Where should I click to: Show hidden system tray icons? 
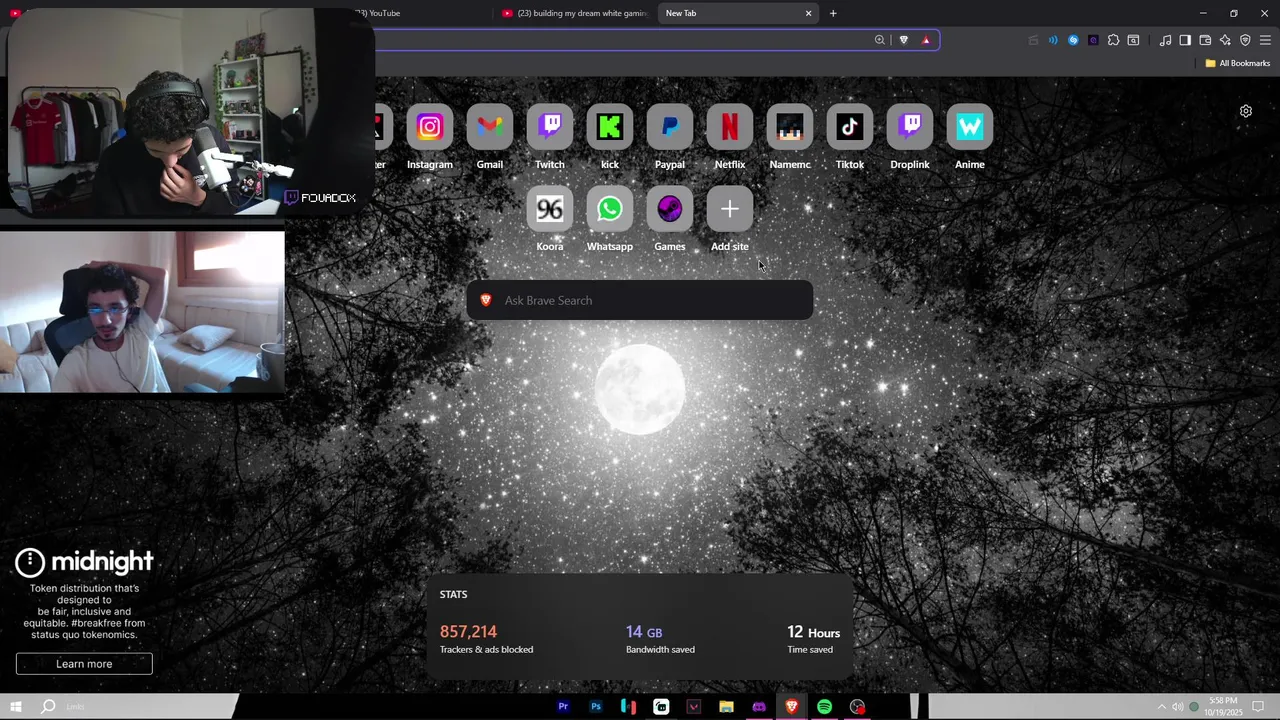click(1162, 707)
